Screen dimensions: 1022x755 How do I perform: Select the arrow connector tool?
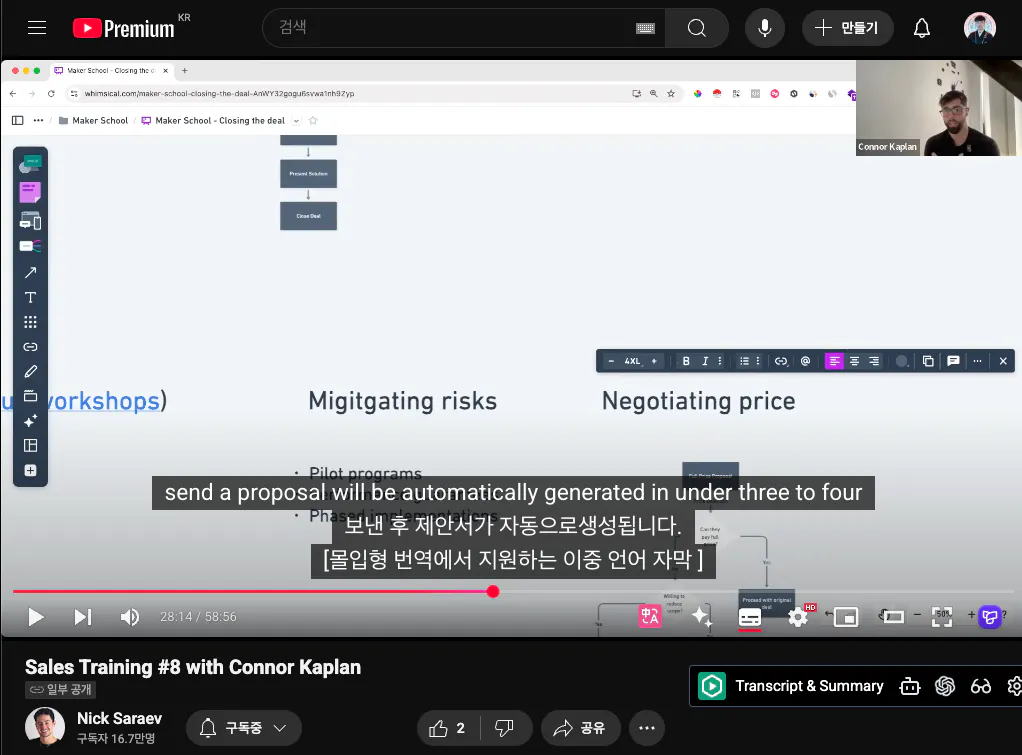point(30,271)
